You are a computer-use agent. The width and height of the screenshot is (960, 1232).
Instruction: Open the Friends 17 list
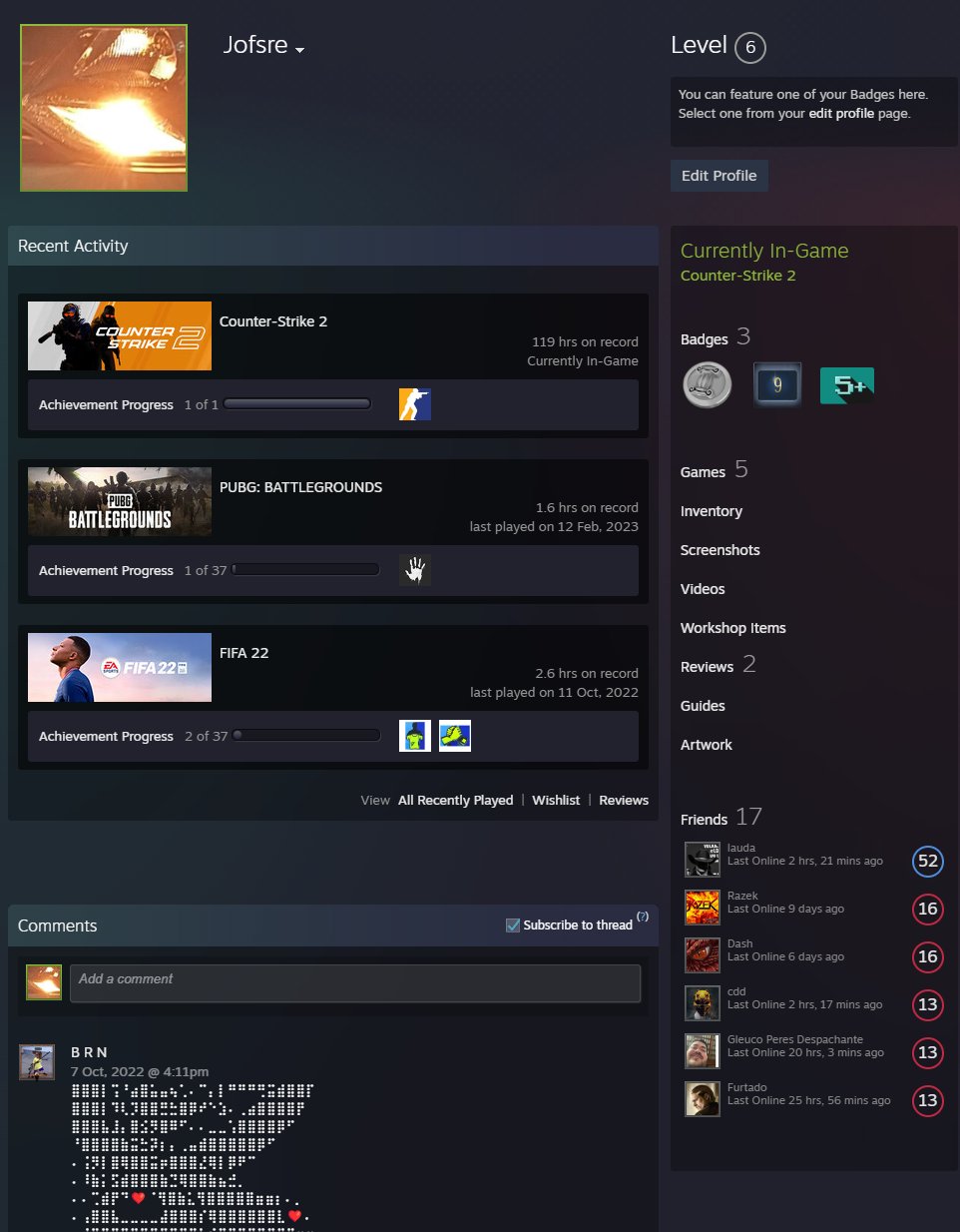(721, 818)
